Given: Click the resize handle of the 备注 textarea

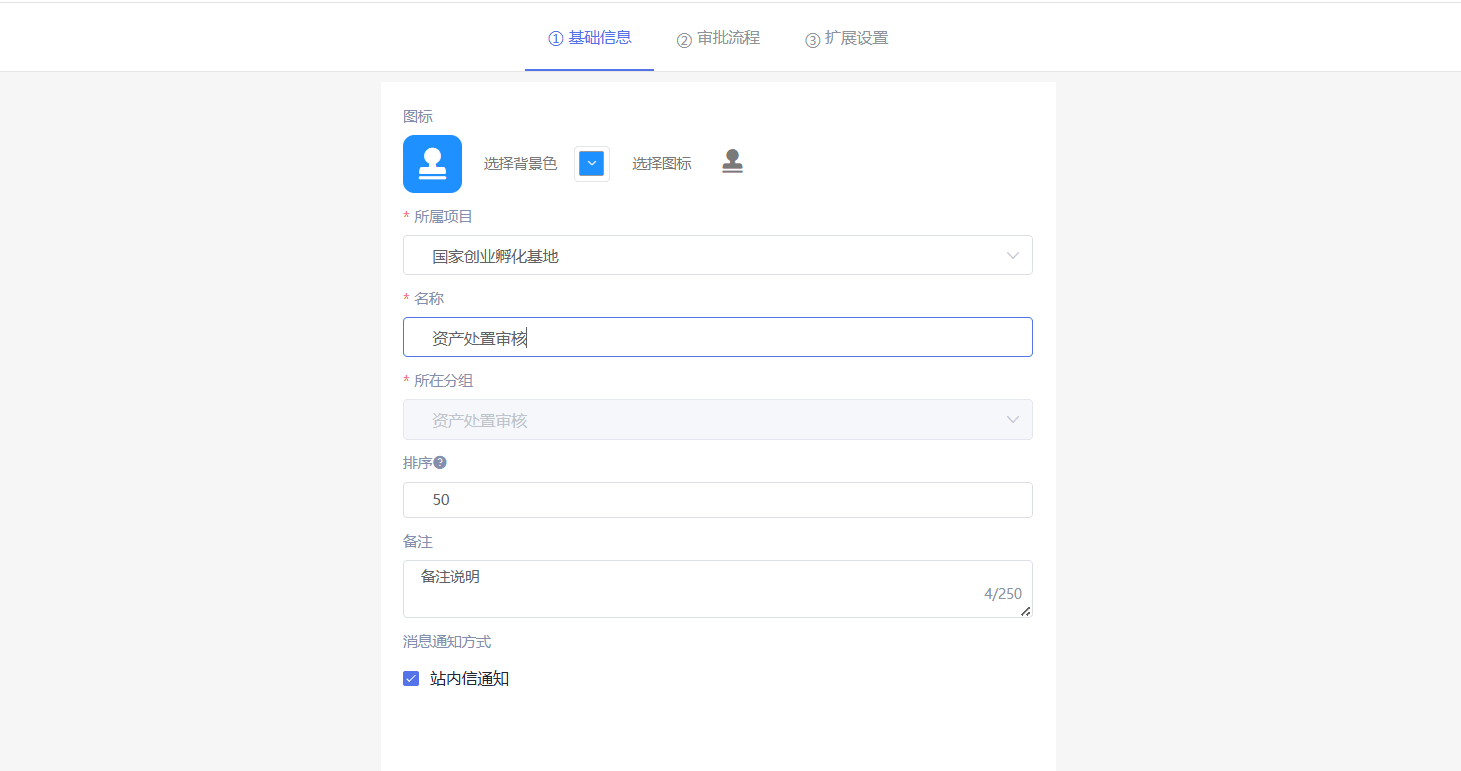Looking at the screenshot, I should (1025, 611).
